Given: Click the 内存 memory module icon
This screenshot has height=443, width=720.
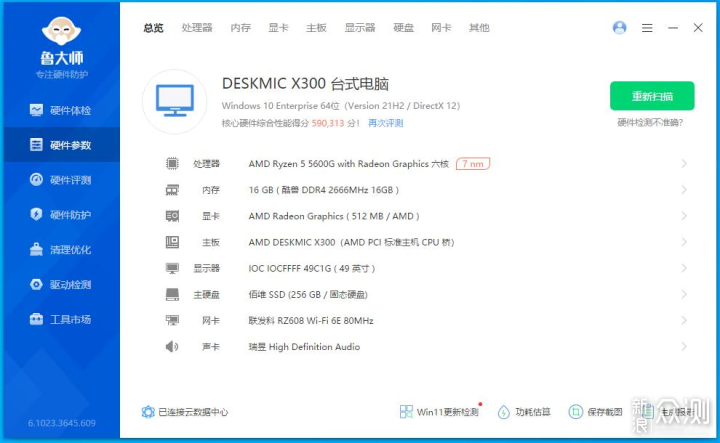Looking at the screenshot, I should [x=172, y=190].
